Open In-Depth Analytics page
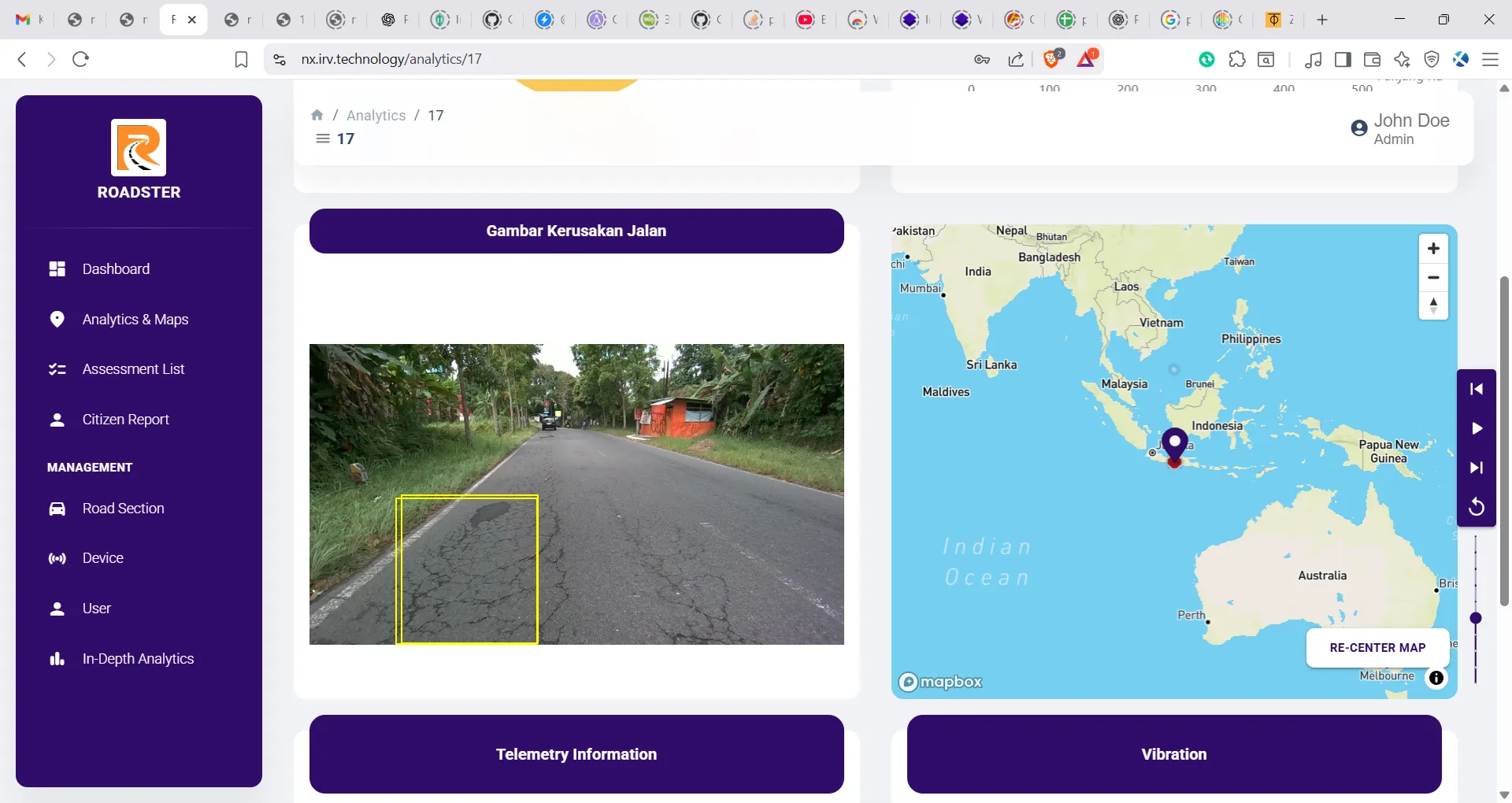This screenshot has height=803, width=1512. tap(121, 659)
